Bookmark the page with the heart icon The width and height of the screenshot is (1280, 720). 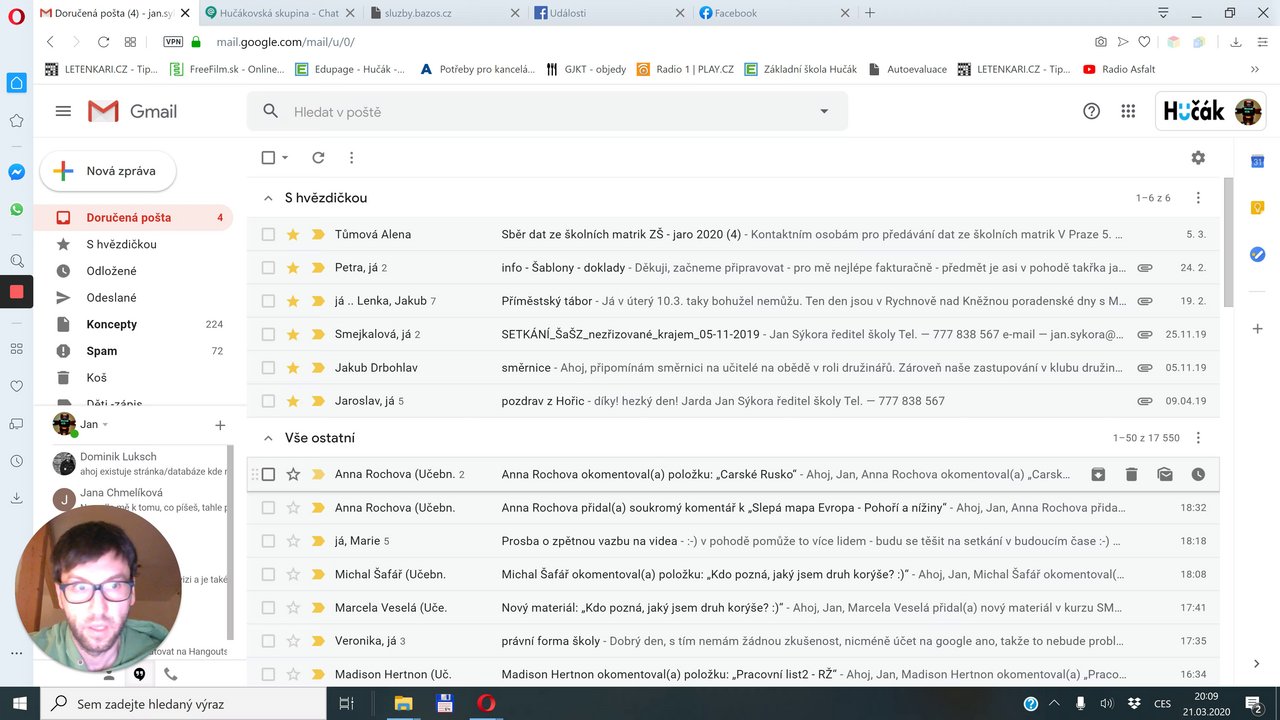pos(1144,42)
